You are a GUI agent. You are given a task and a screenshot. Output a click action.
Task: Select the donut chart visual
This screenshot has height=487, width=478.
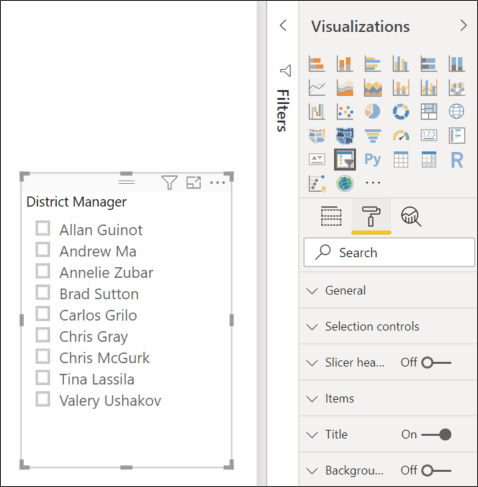pos(401,111)
